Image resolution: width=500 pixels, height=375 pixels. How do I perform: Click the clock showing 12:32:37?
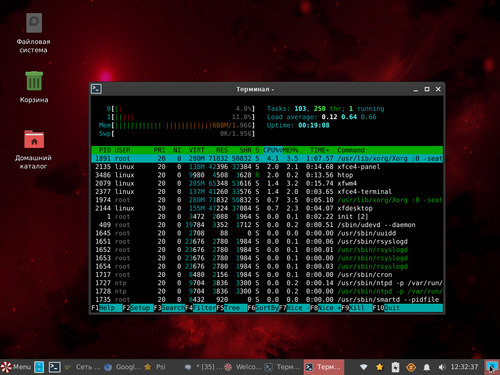click(x=464, y=367)
